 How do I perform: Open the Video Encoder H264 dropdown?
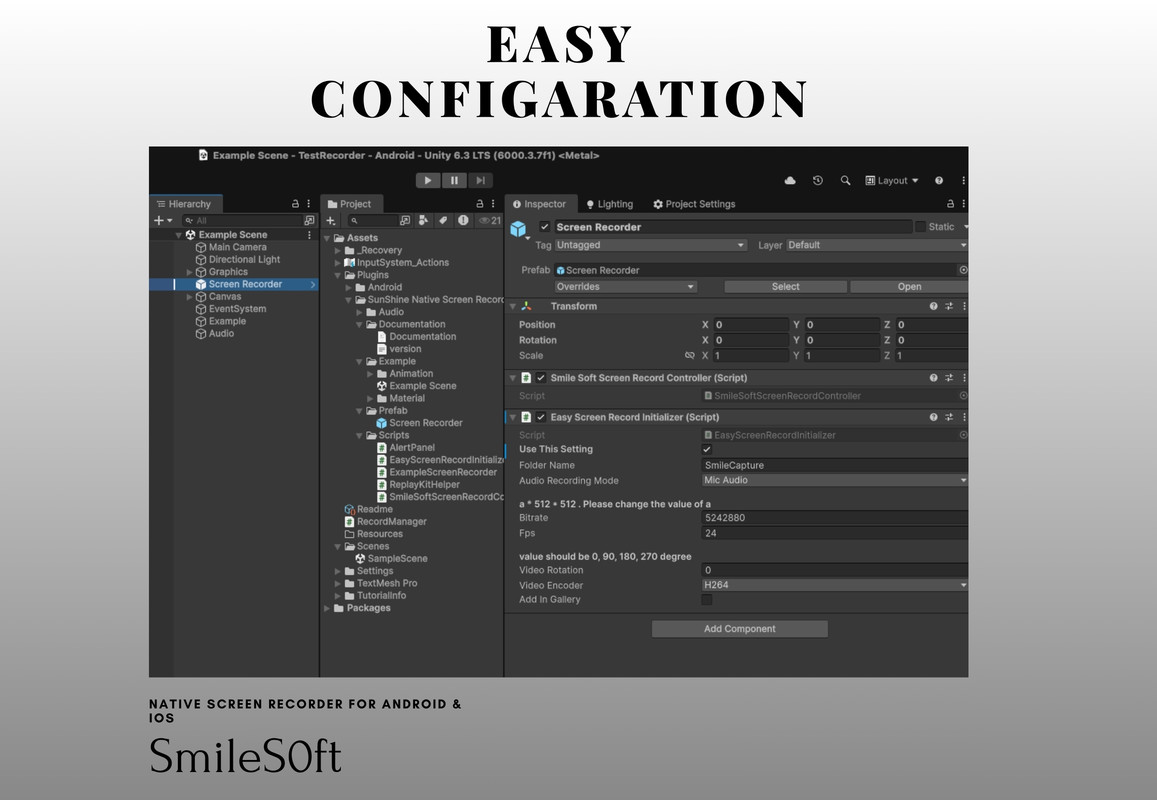click(834, 585)
